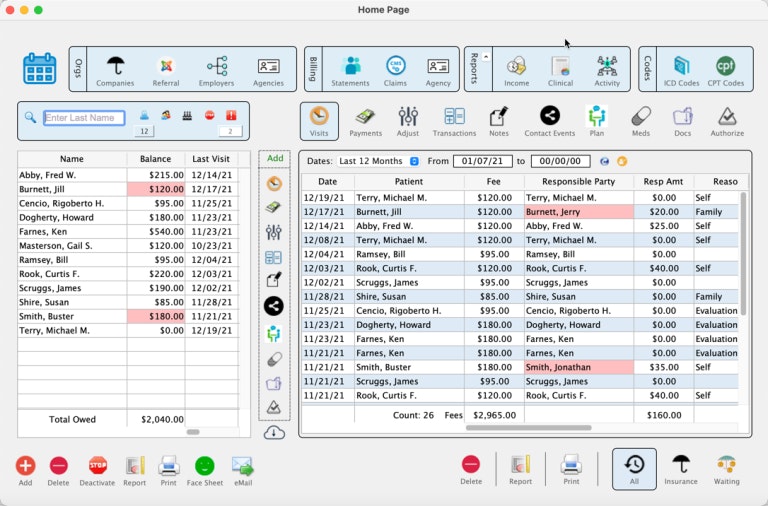Switch to the Plan view

597,121
